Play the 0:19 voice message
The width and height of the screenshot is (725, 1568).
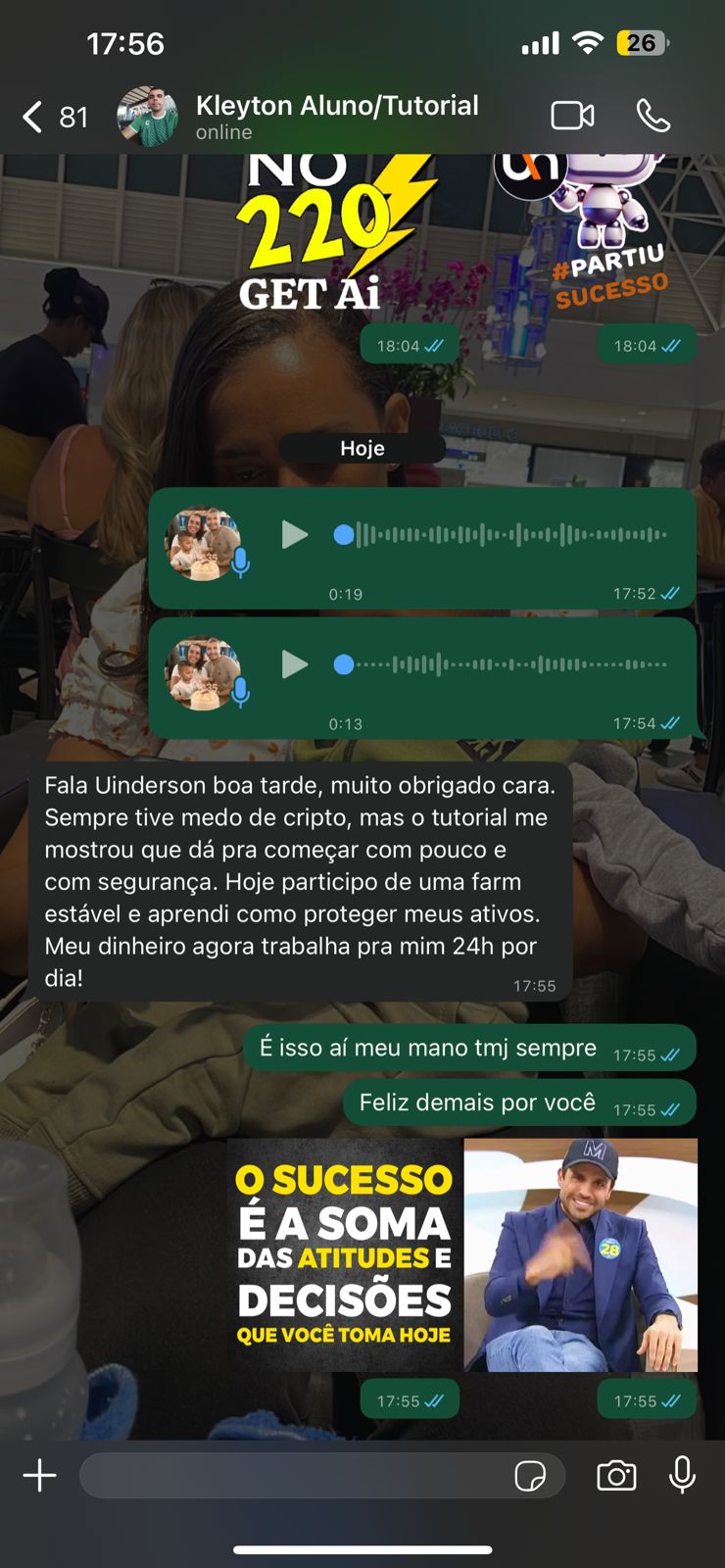[x=294, y=535]
